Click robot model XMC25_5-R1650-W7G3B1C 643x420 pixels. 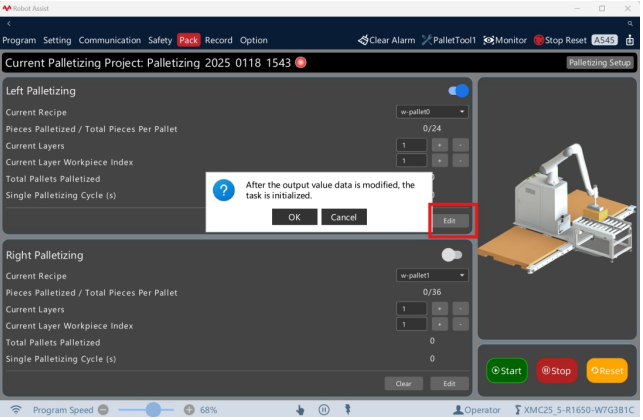(574, 410)
